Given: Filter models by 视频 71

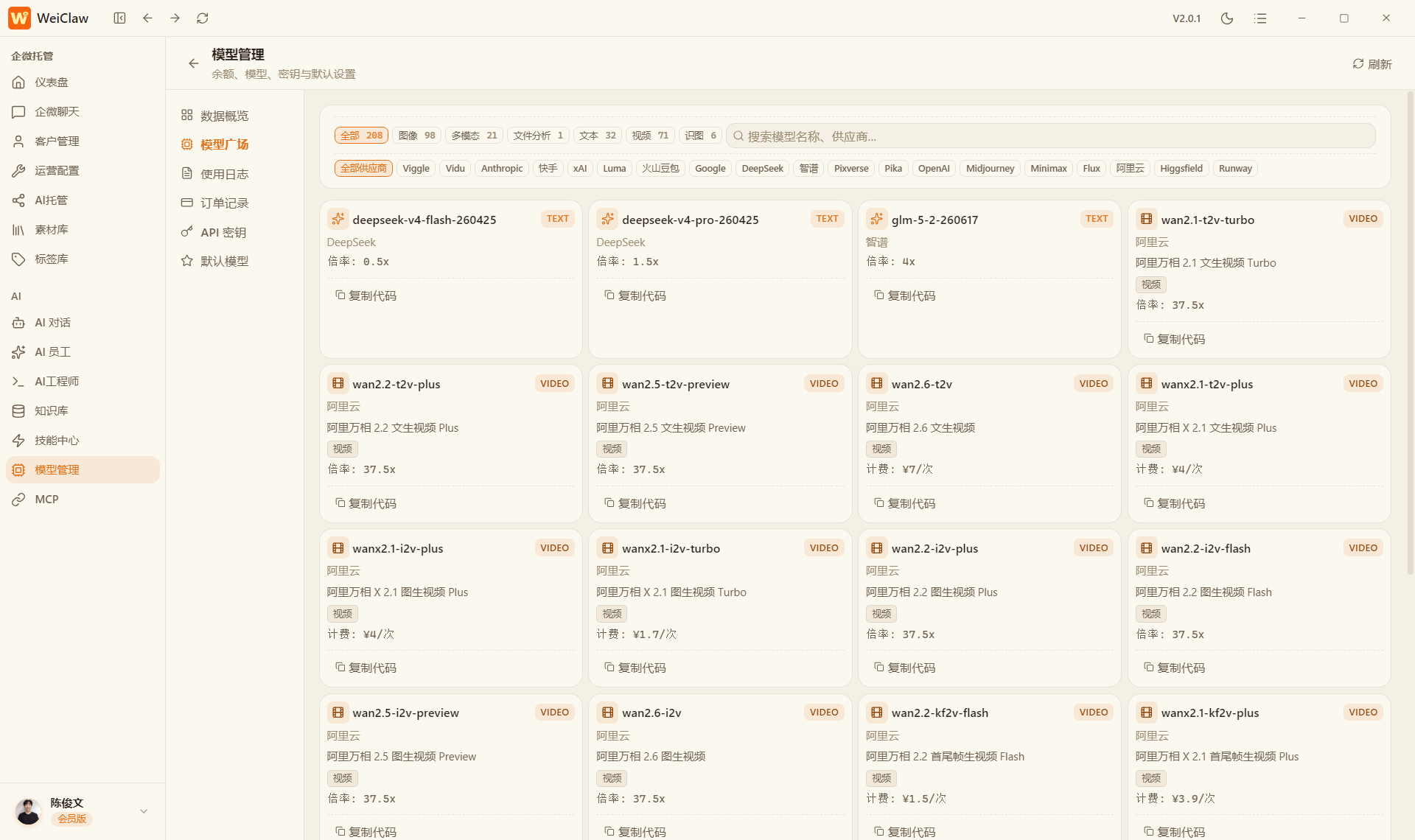Looking at the screenshot, I should tap(650, 136).
